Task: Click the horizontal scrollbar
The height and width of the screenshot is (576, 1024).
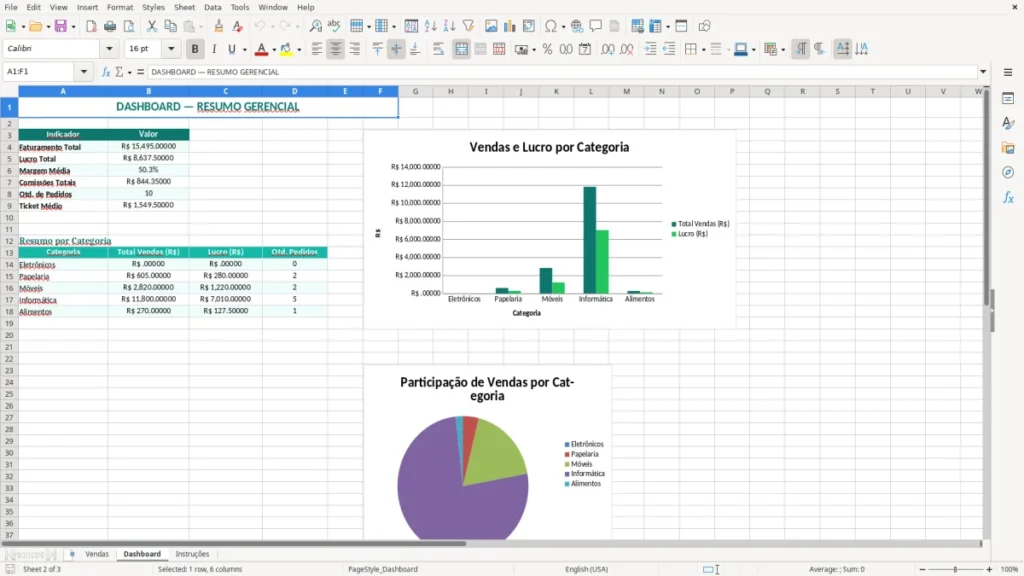Action: pyautogui.click(x=234, y=543)
